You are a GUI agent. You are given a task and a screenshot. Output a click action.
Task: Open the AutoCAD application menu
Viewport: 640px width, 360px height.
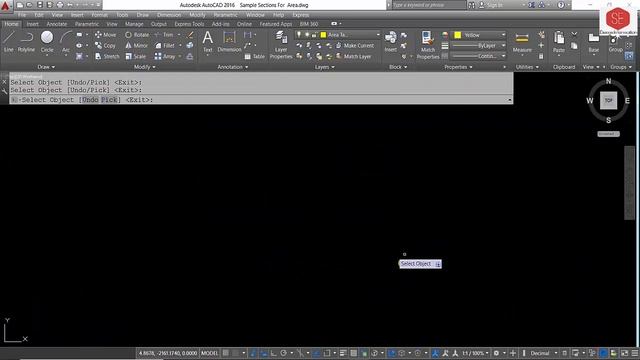5,5
